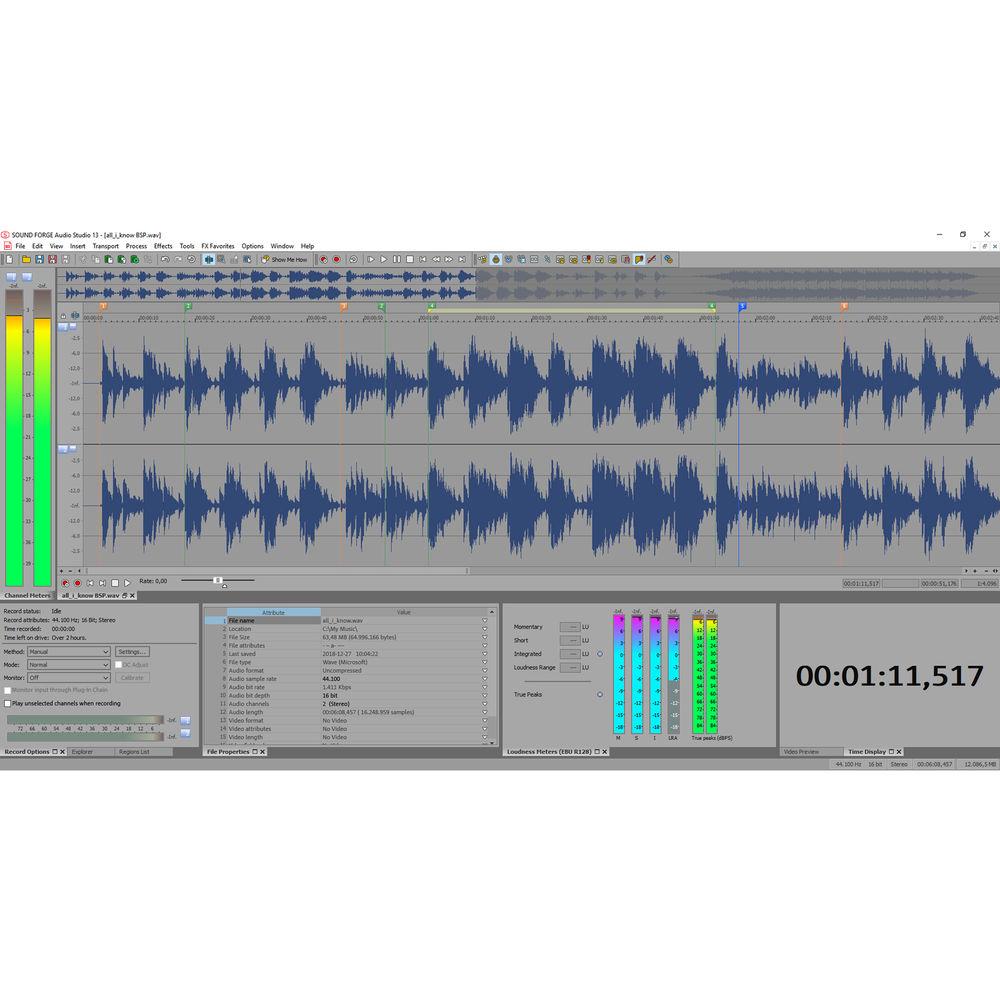This screenshot has height=1000, width=1000.
Task: Open the Effects menu
Action: pos(163,246)
